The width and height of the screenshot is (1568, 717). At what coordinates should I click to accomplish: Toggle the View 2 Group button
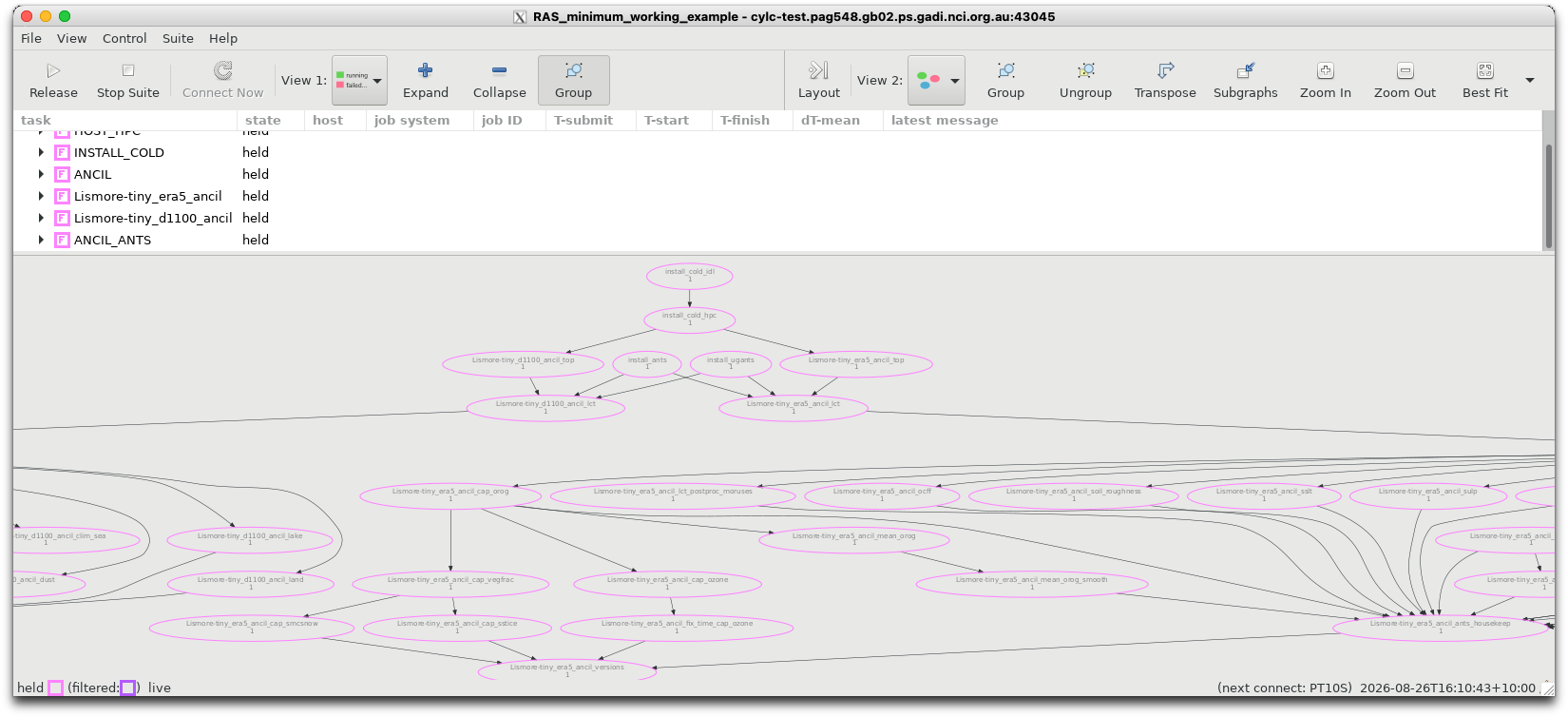tap(1005, 80)
